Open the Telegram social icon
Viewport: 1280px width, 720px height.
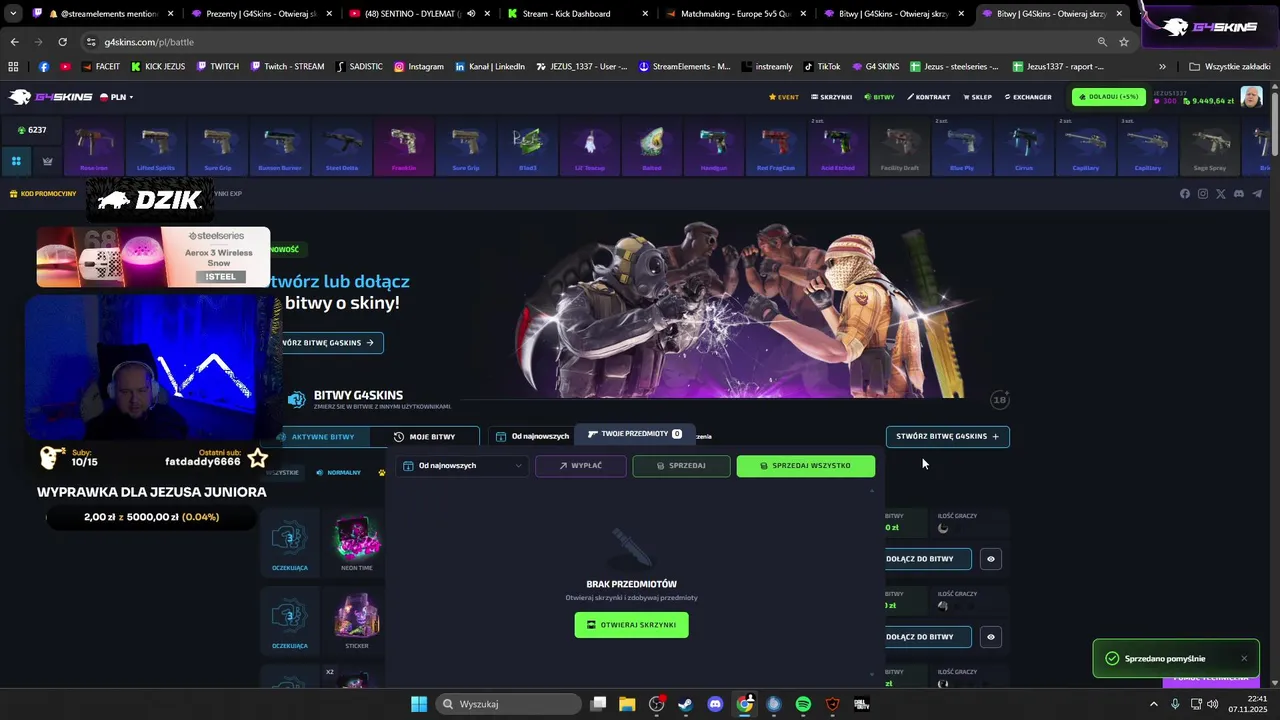[1257, 194]
